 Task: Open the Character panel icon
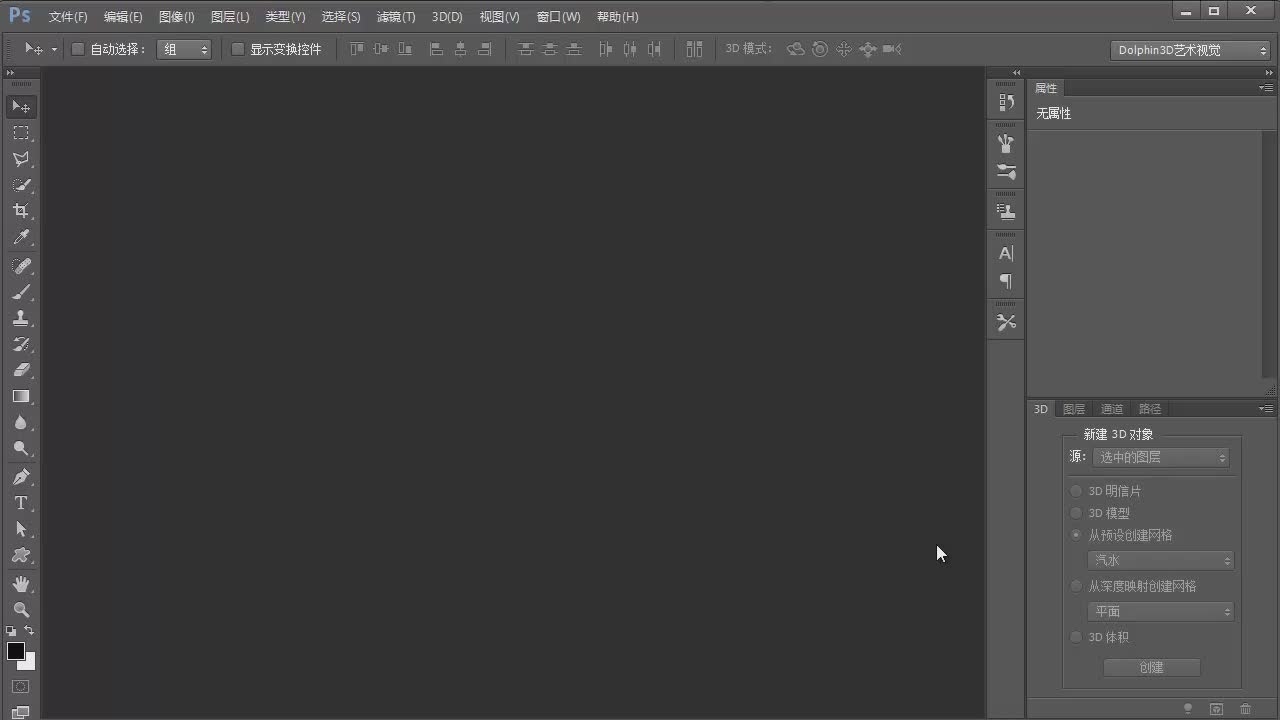pos(1006,253)
